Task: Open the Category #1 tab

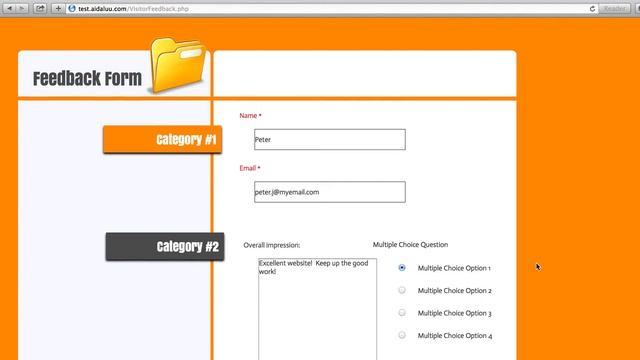Action: 162,140
